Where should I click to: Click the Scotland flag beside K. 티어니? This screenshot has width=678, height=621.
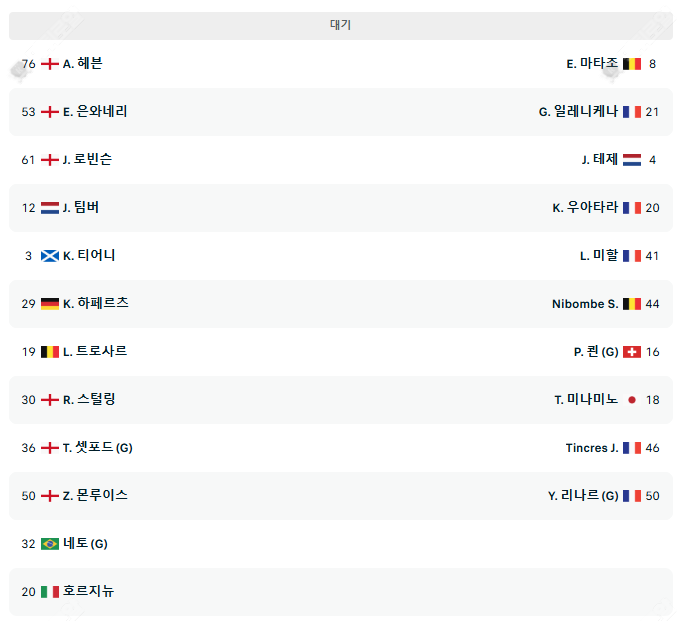click(50, 256)
